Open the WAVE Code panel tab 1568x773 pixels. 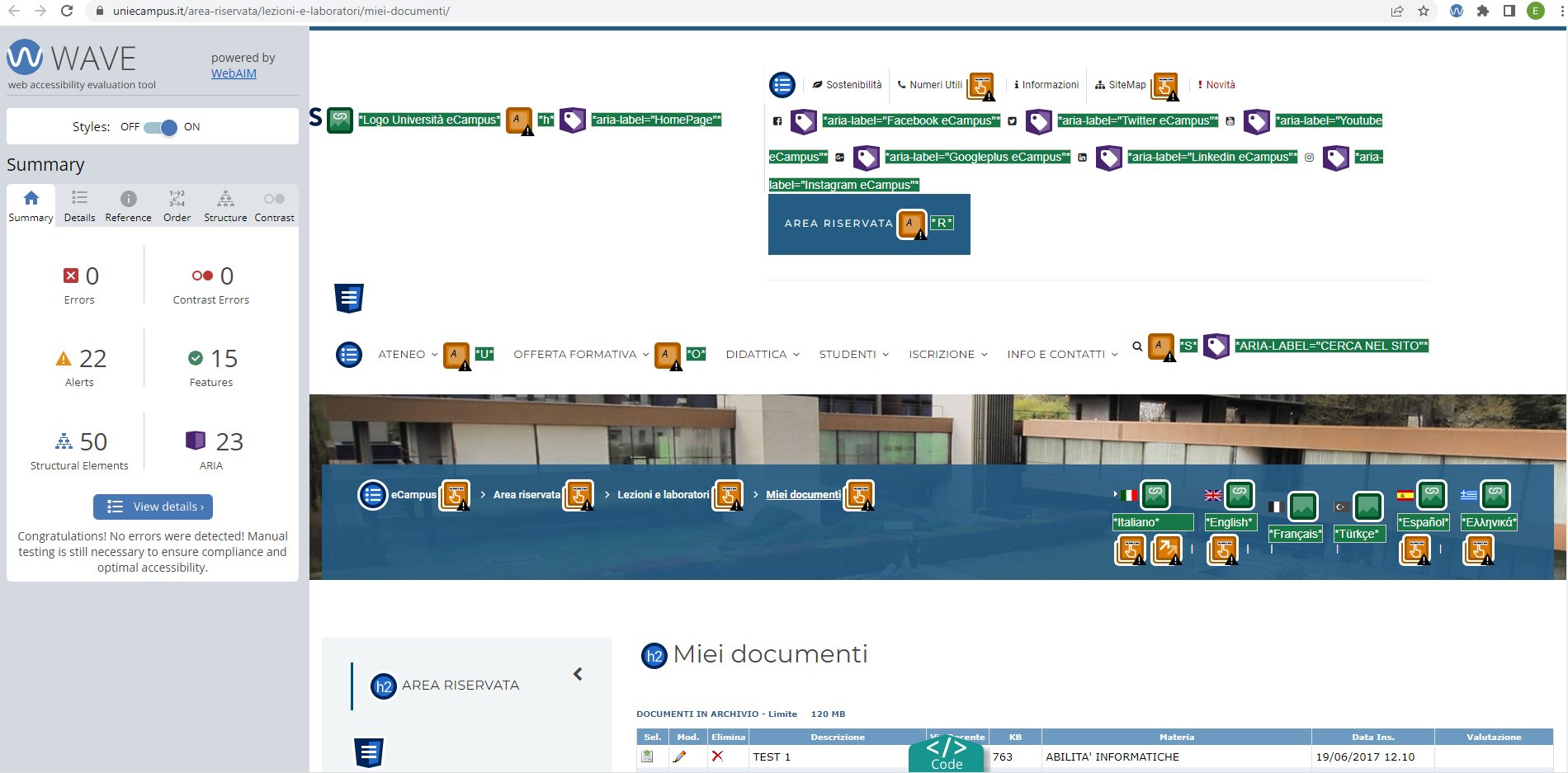pyautogui.click(x=946, y=754)
